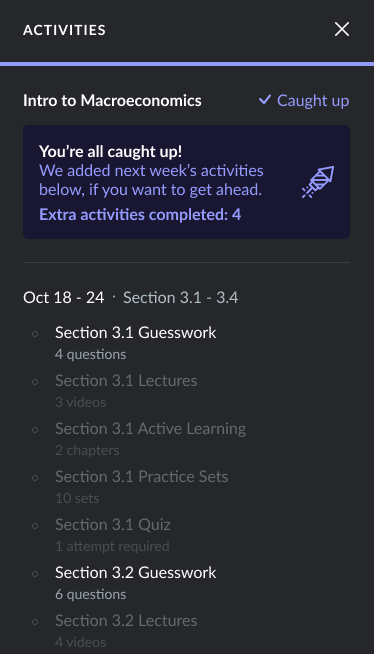This screenshot has height=654, width=374.
Task: Select the circle bullet for Section 3.1 Guesswork
Action: (35, 333)
